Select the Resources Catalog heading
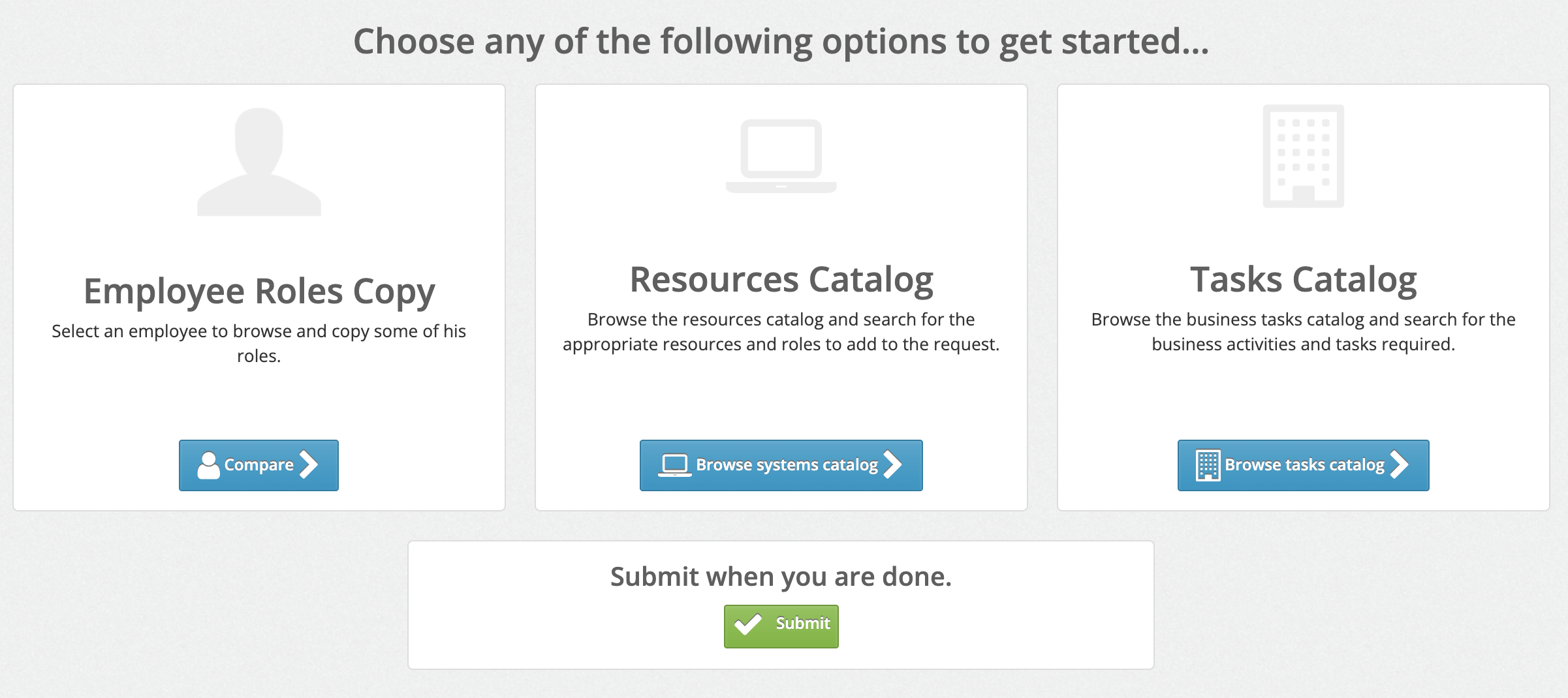The height and width of the screenshot is (698, 1568). point(781,279)
